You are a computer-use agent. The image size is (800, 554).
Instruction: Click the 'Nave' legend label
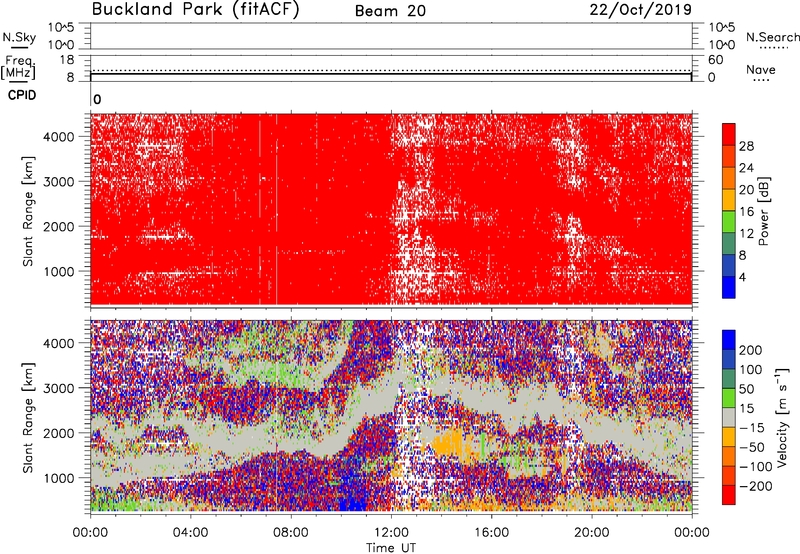(761, 70)
